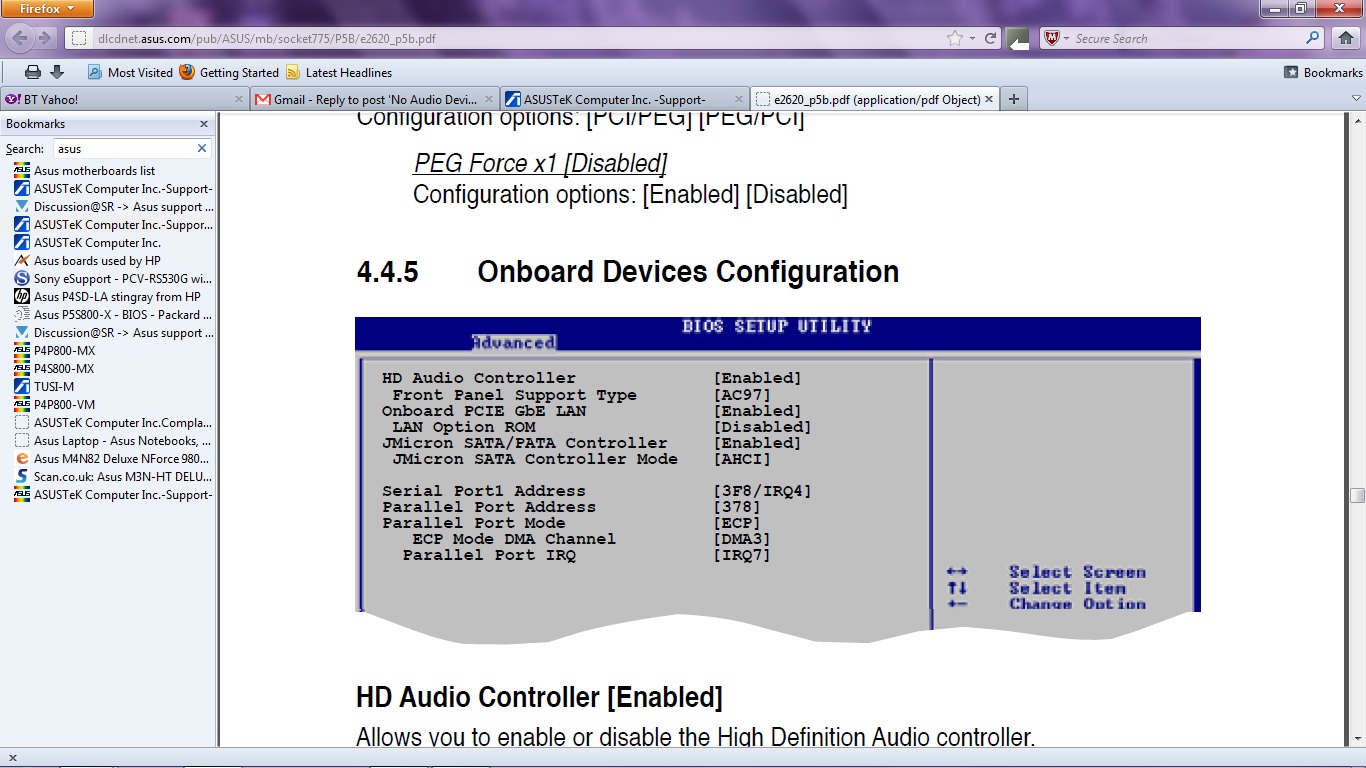Screen dimensions: 1366x768
Task: Print the page using printer icon
Action: 32,72
